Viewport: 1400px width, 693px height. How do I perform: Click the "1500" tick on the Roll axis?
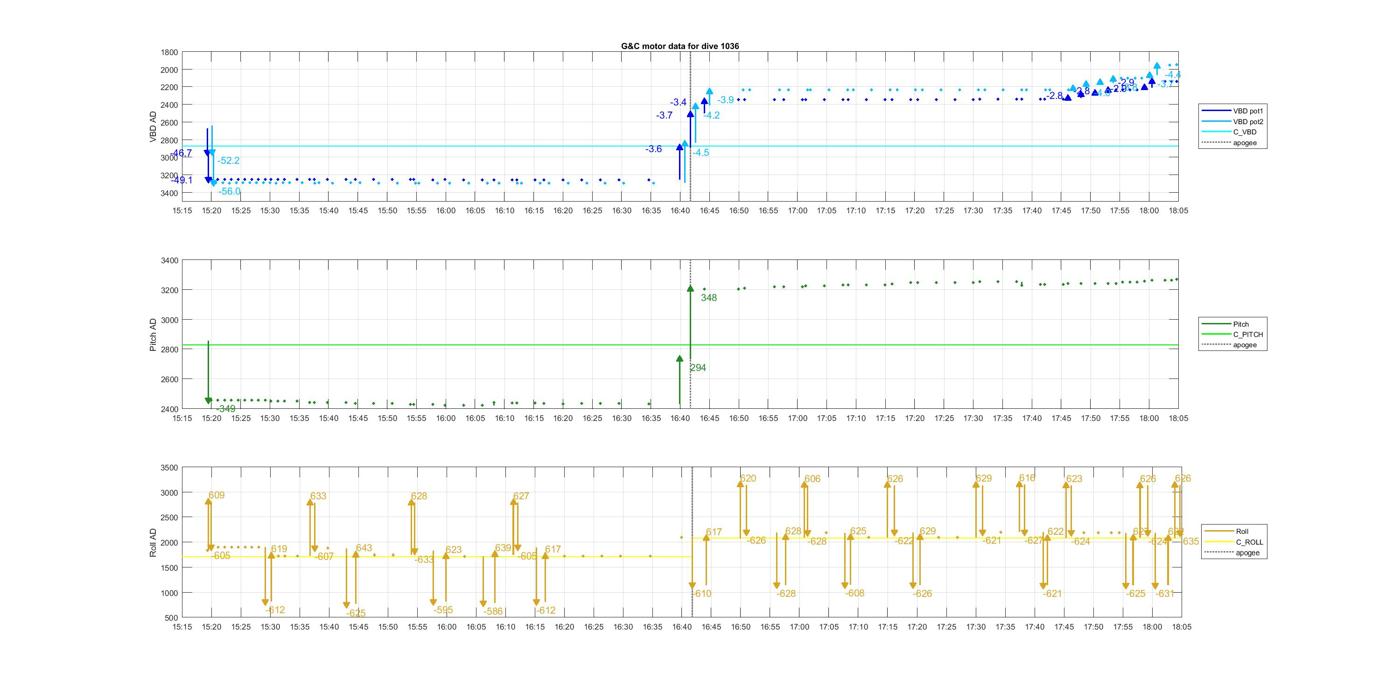click(169, 568)
